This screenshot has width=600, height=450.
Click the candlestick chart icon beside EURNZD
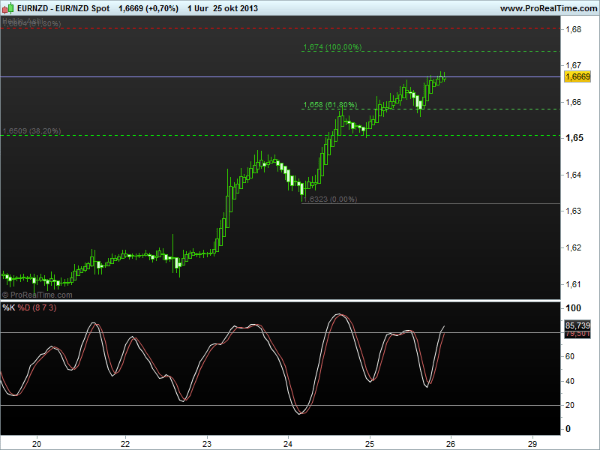click(8, 8)
